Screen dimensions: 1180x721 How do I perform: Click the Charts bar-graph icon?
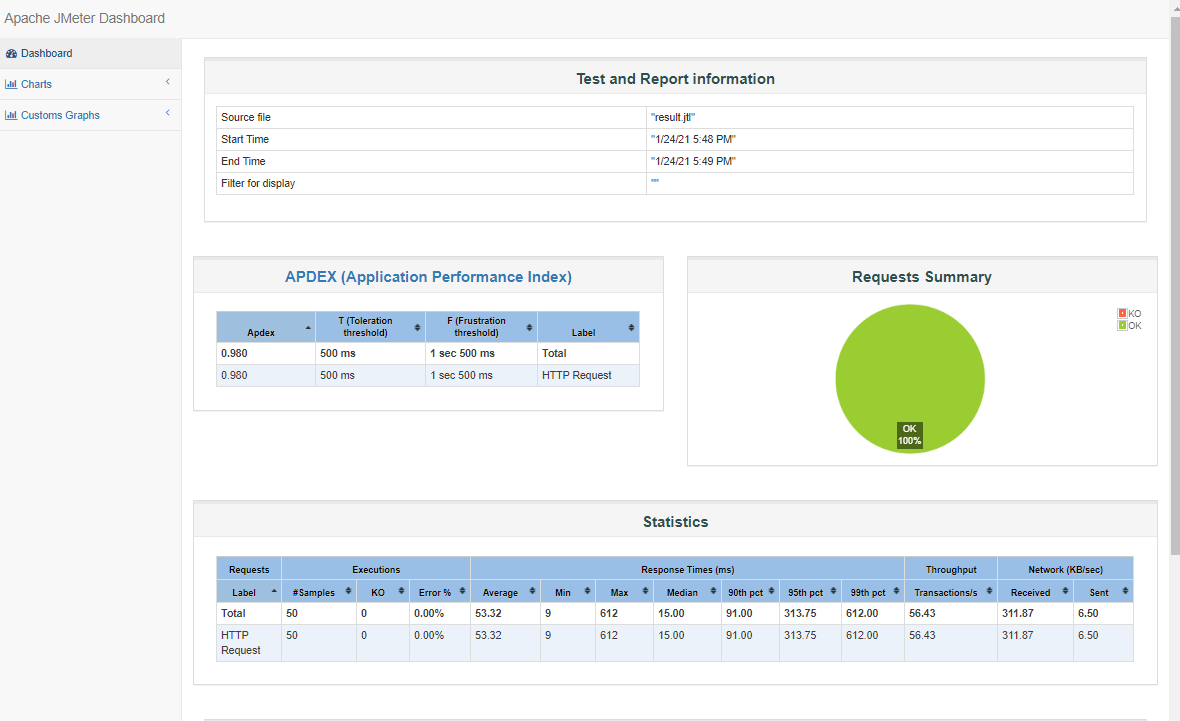11,84
